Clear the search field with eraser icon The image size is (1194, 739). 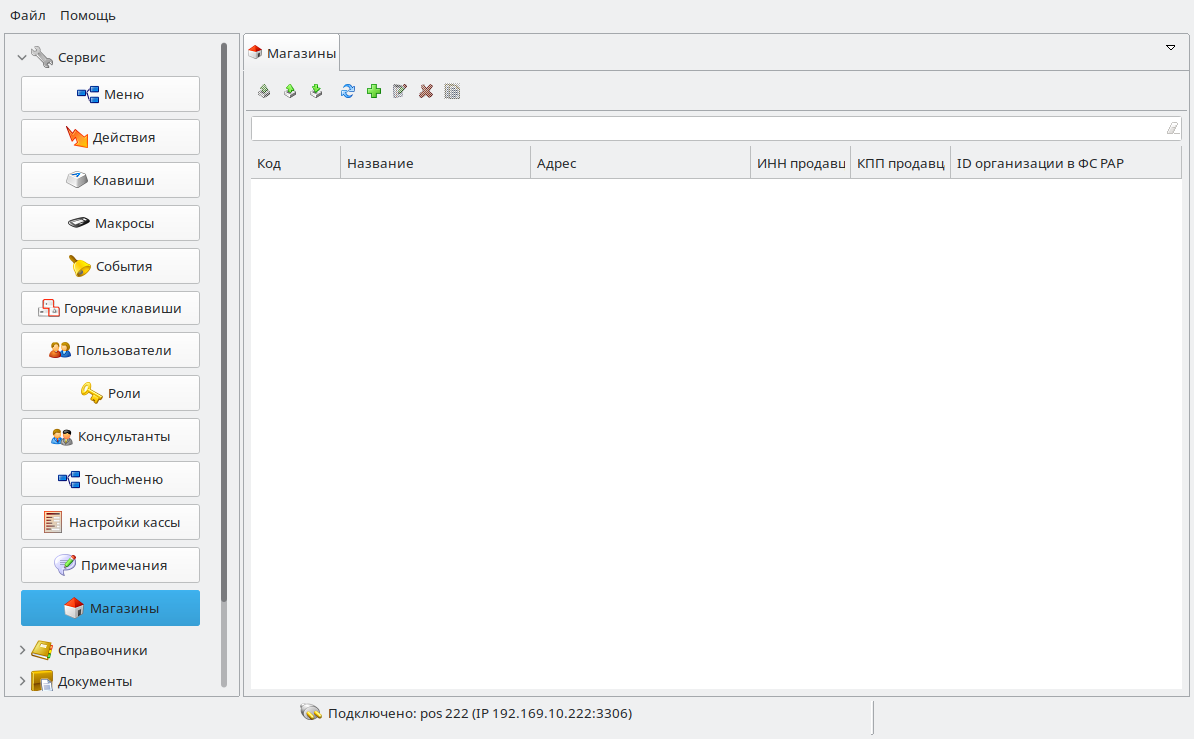pyautogui.click(x=1173, y=129)
